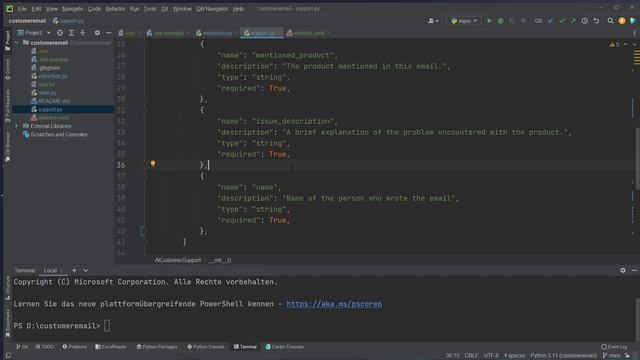Viewport: 640px width, 360px height.
Task: Show Git history clock icon
Action: pos(584,21)
